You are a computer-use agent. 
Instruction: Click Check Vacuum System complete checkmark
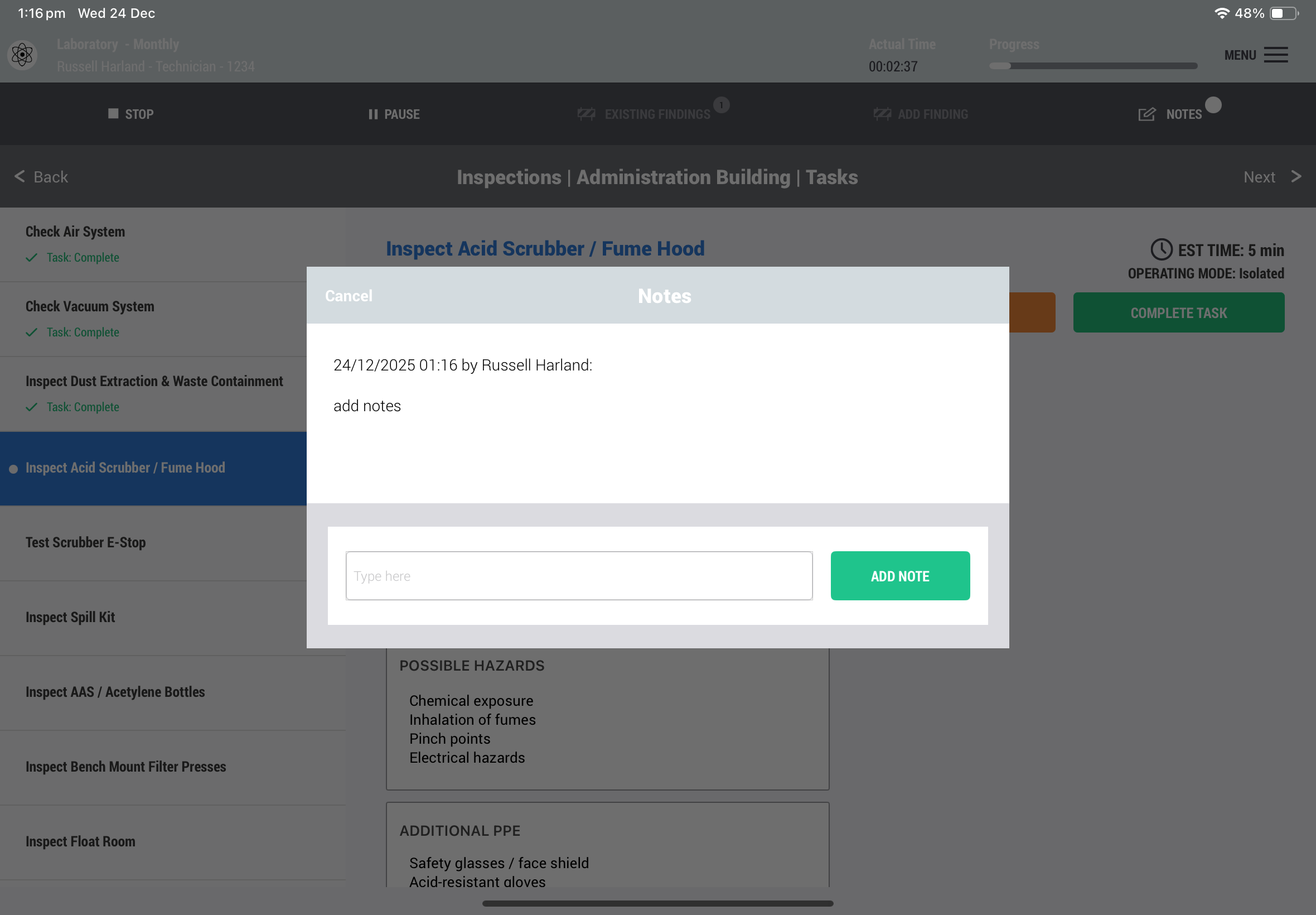pos(32,333)
